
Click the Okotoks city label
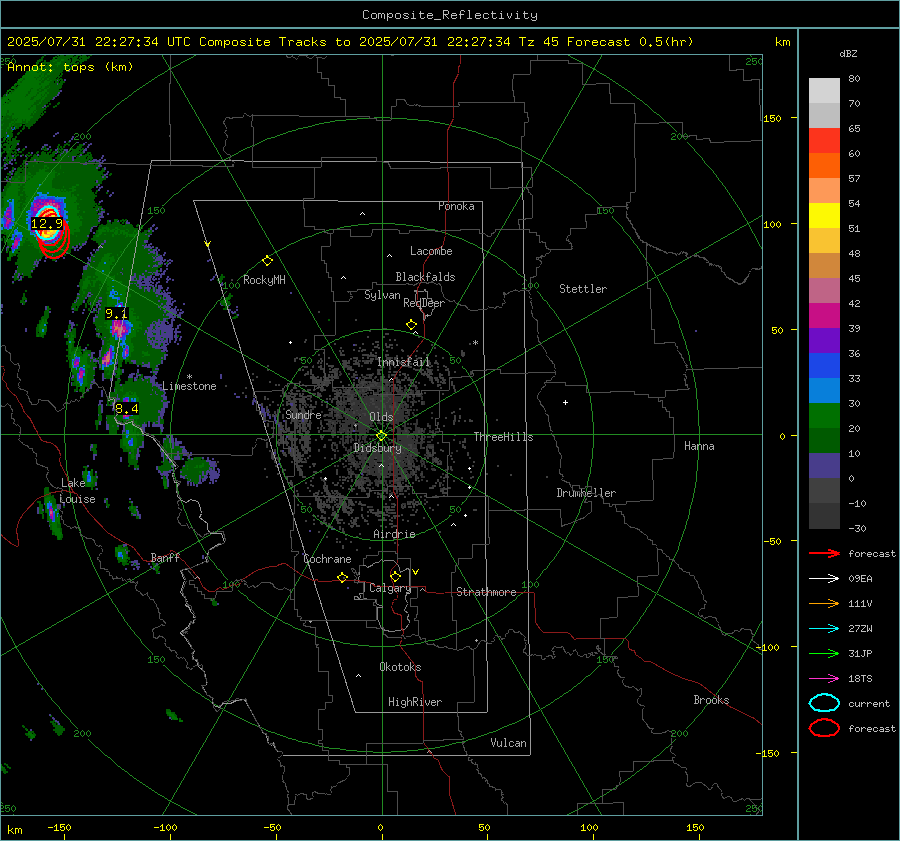pyautogui.click(x=400, y=668)
